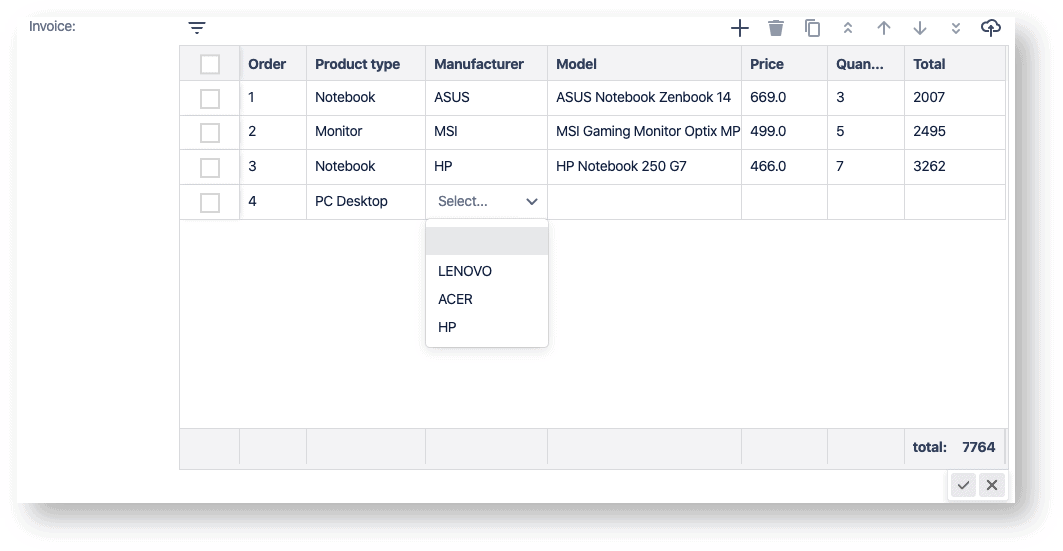Click the price cell 669.0

[784, 98]
